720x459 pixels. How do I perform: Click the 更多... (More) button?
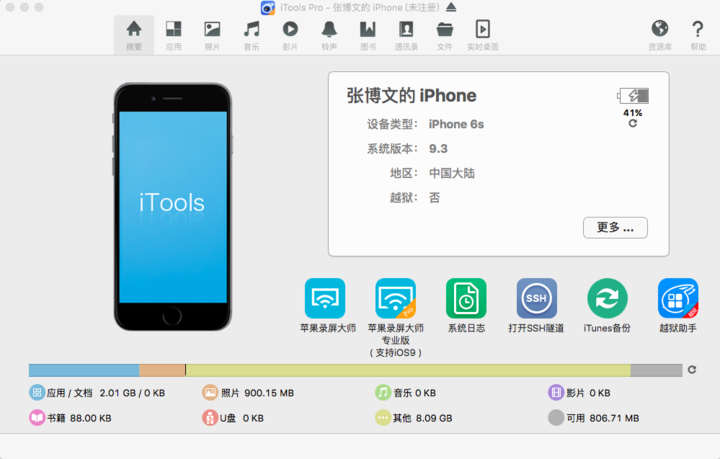click(615, 227)
